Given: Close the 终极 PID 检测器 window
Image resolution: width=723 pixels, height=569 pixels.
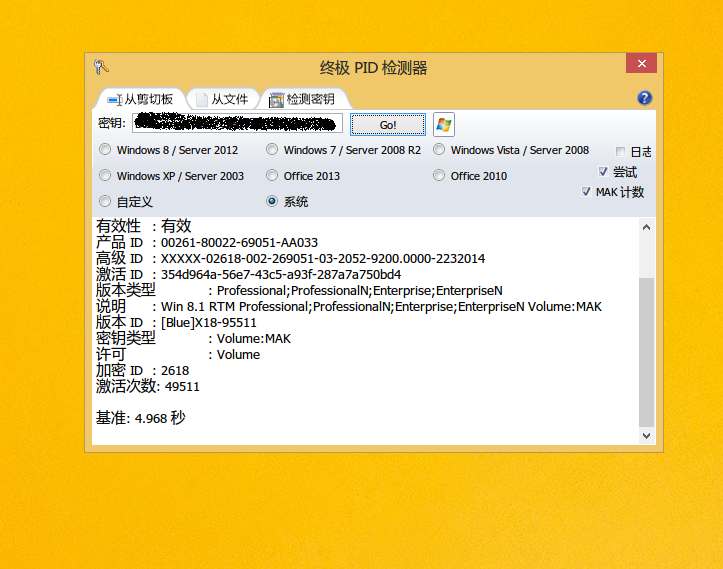Looking at the screenshot, I should [641, 64].
